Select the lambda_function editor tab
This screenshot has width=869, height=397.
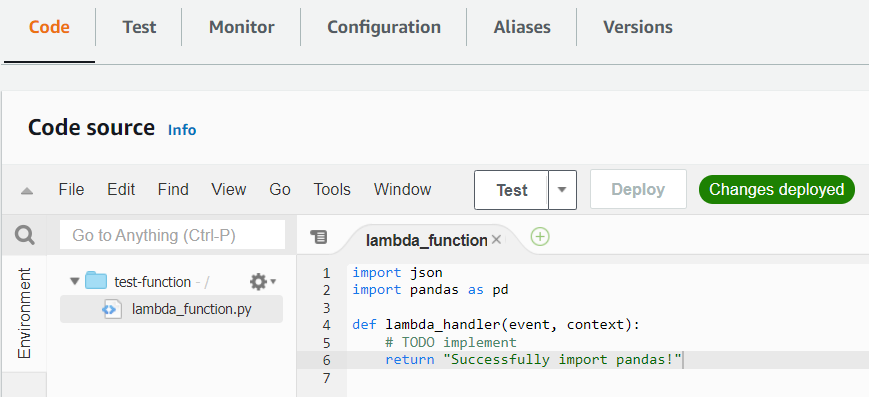point(426,240)
